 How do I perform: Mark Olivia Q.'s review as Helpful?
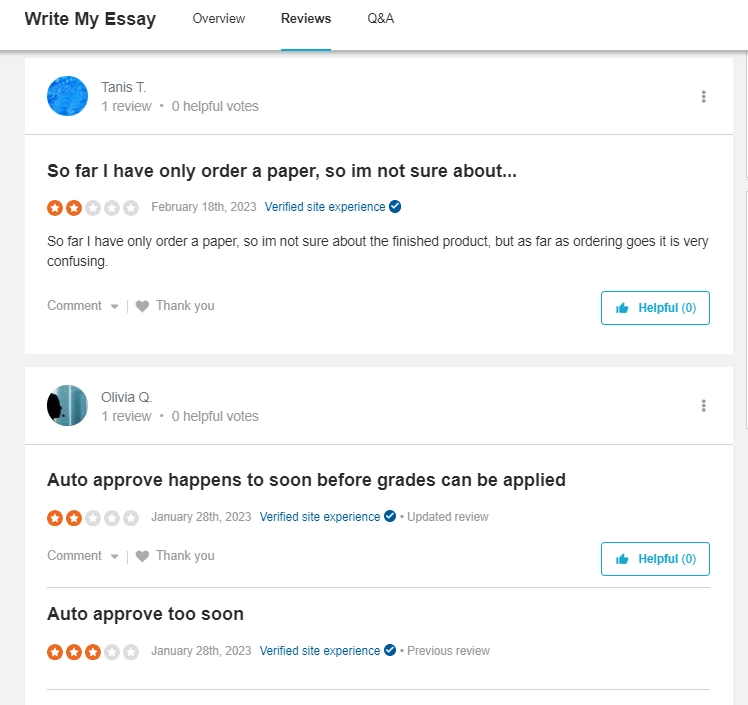tap(655, 559)
